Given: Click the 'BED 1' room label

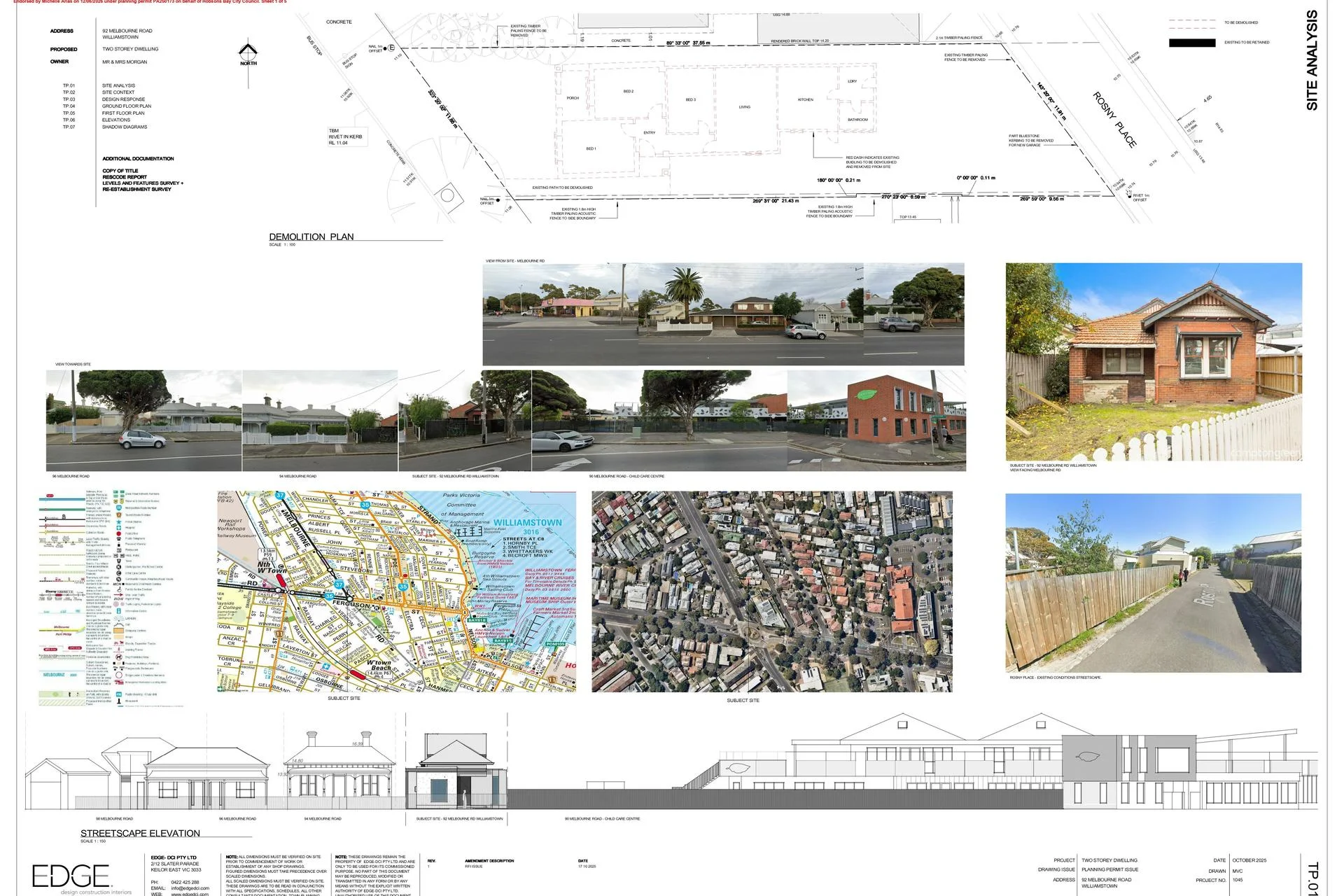Looking at the screenshot, I should (x=591, y=148).
